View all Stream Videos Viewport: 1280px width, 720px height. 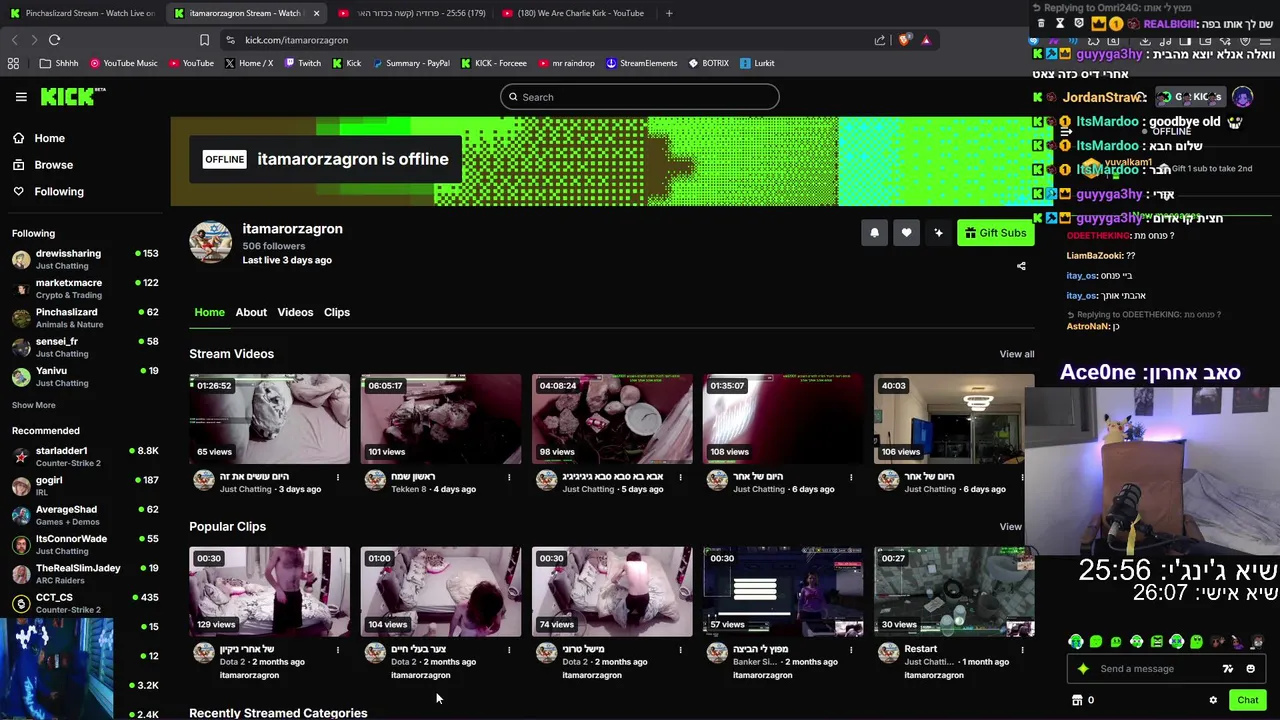coord(1016,354)
